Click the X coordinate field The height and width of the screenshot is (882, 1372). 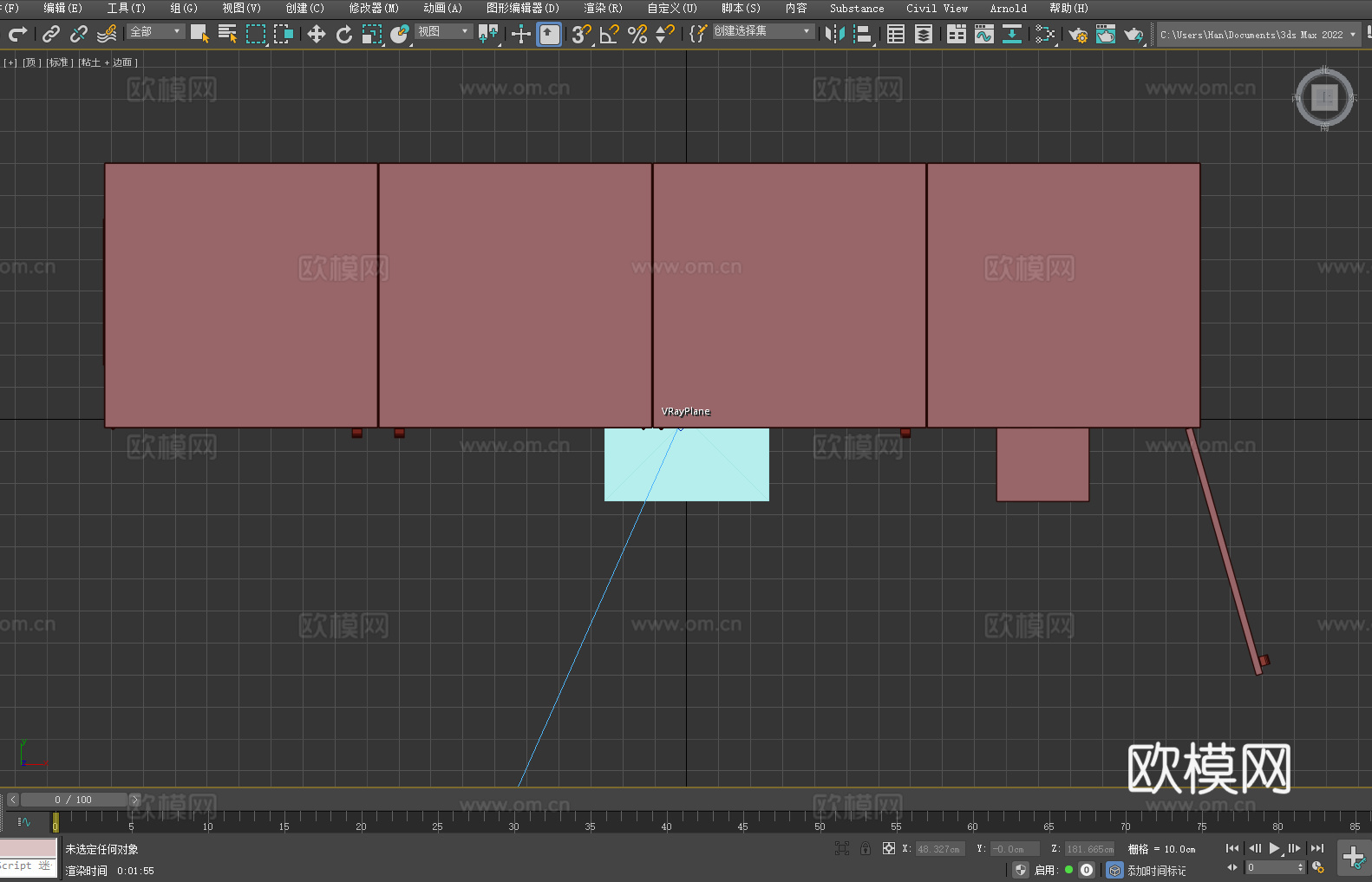[939, 849]
